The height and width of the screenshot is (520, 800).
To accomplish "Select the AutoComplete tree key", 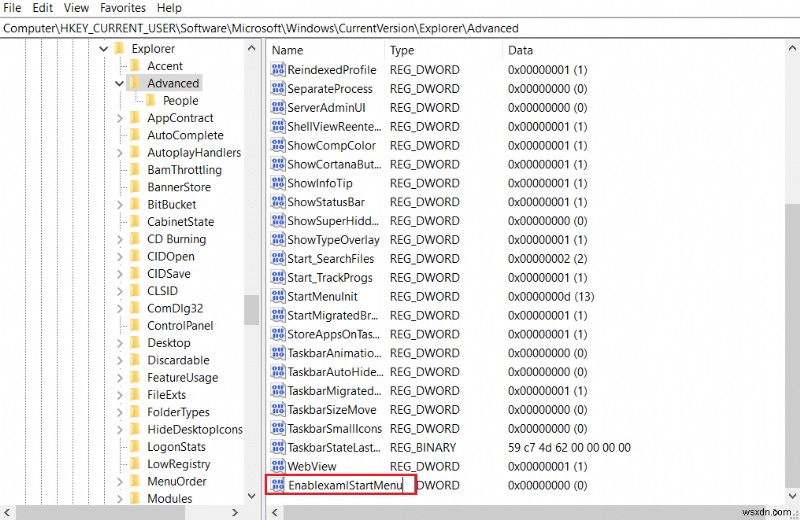I will [185, 135].
